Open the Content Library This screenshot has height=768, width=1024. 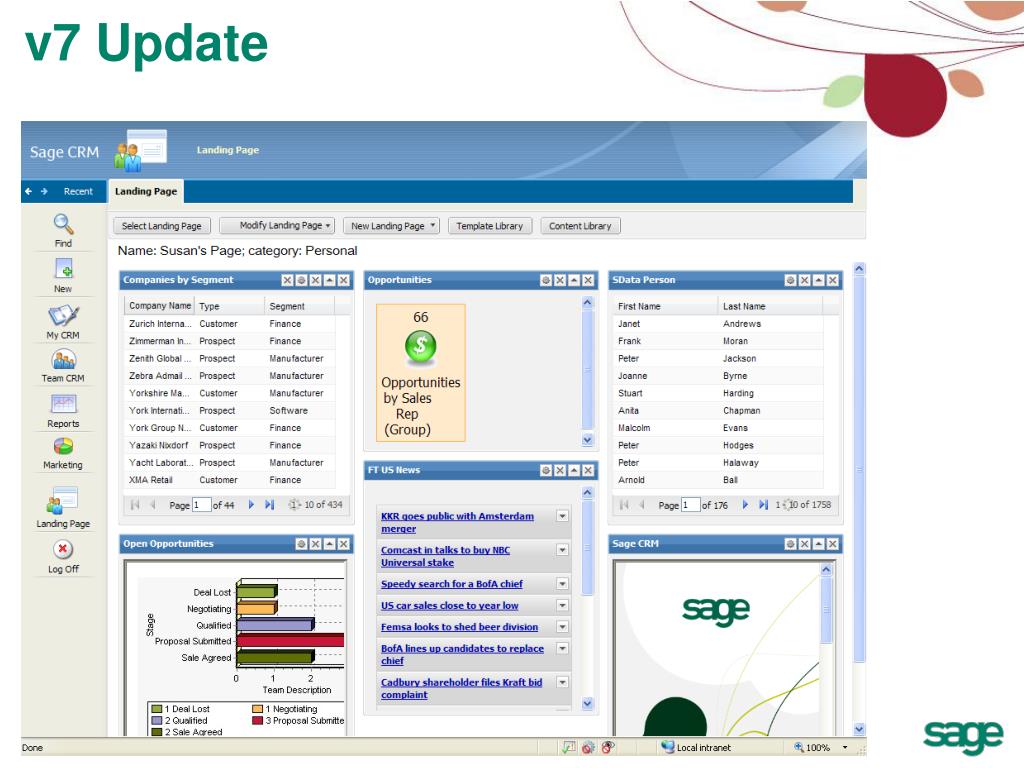580,226
